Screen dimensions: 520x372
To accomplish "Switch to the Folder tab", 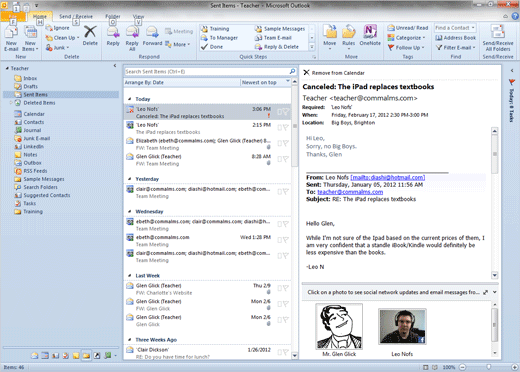I will [x=113, y=16].
